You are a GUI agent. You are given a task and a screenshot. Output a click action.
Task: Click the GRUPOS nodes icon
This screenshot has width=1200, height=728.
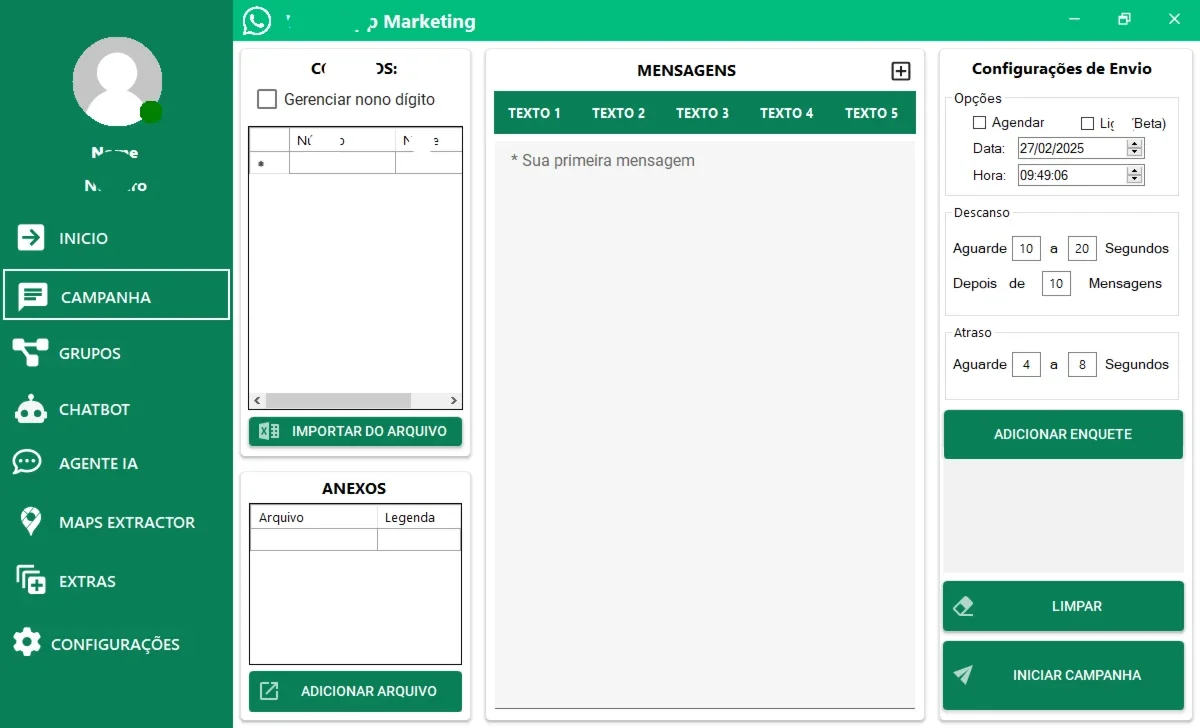tap(30, 352)
